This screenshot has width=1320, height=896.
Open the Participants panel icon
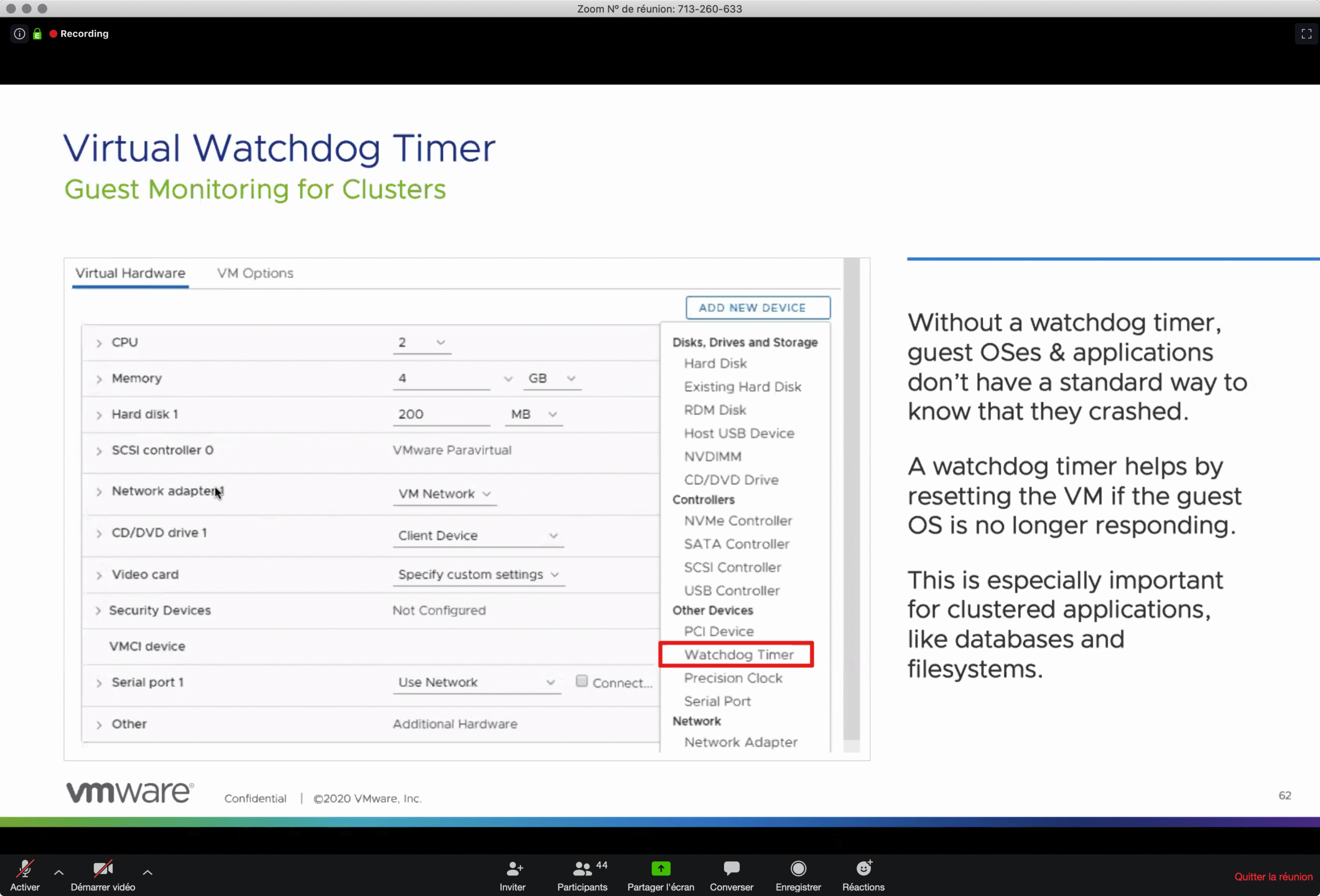pos(582,869)
